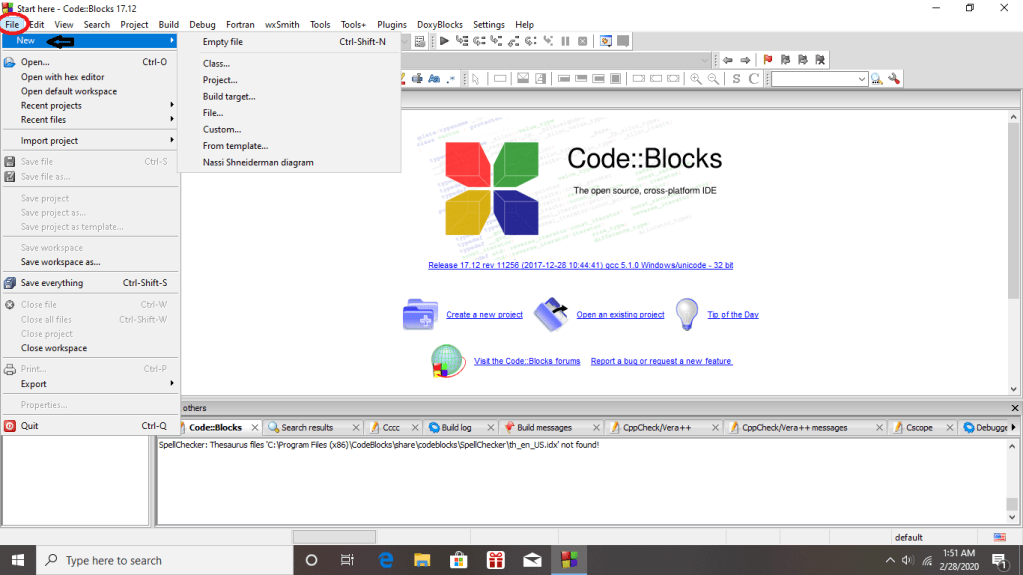
Task: Open Microsoft Edge from the taskbar
Action: point(385,560)
